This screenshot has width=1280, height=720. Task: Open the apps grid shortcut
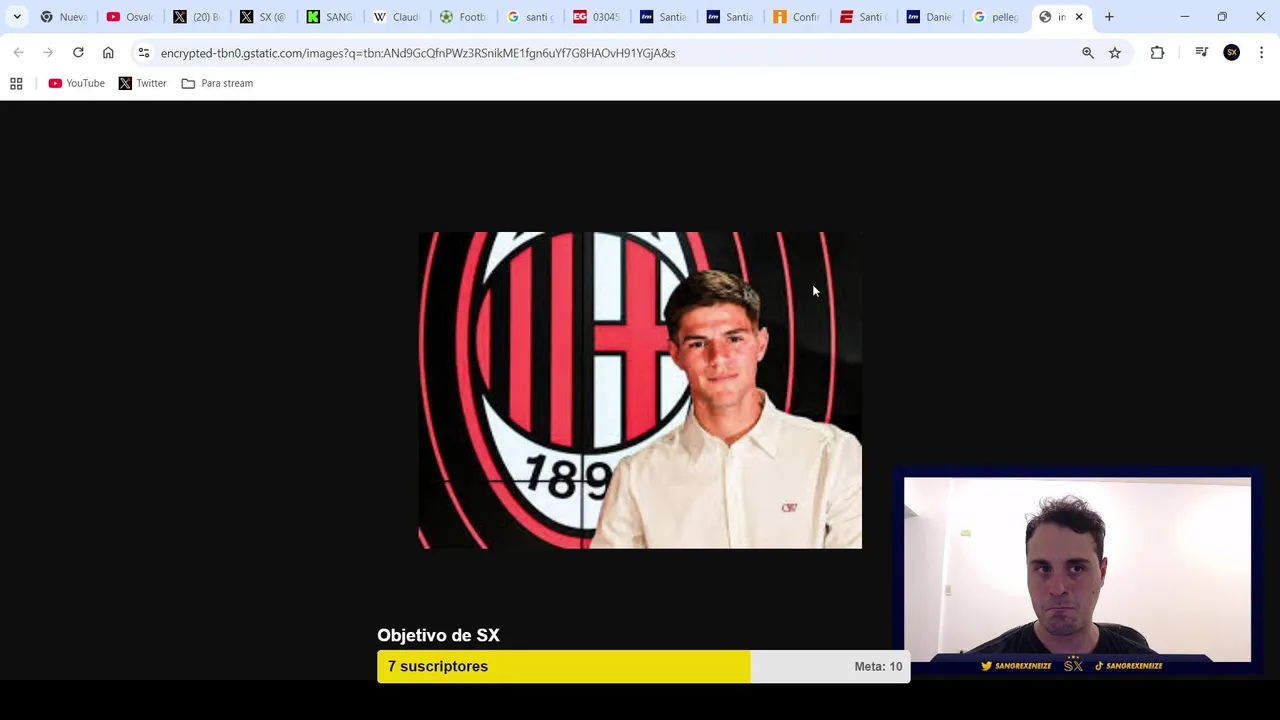point(16,83)
